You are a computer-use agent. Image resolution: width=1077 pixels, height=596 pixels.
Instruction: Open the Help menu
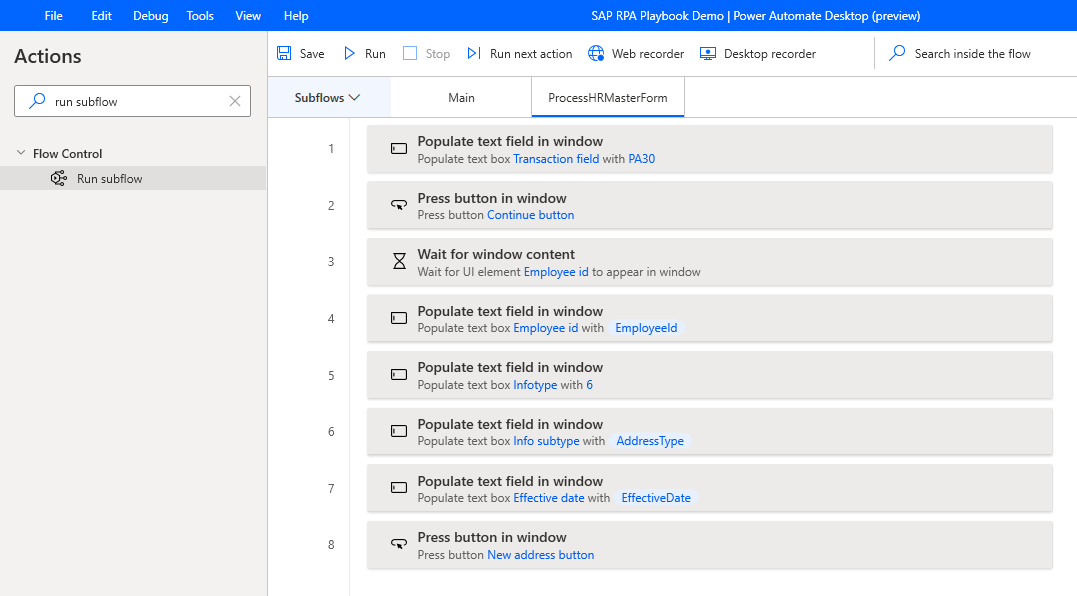click(x=296, y=15)
